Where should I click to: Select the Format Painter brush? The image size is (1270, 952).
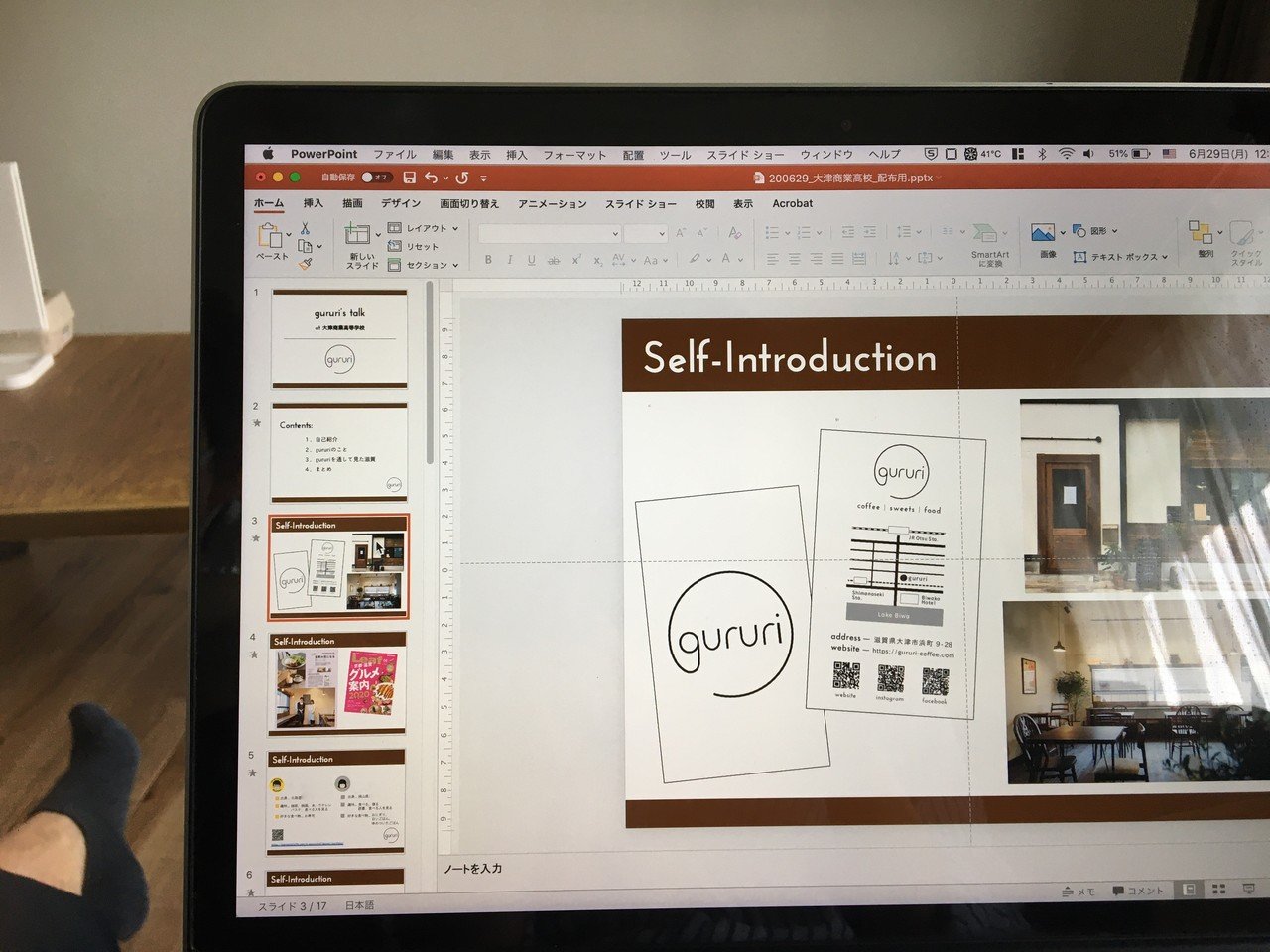pos(306,264)
